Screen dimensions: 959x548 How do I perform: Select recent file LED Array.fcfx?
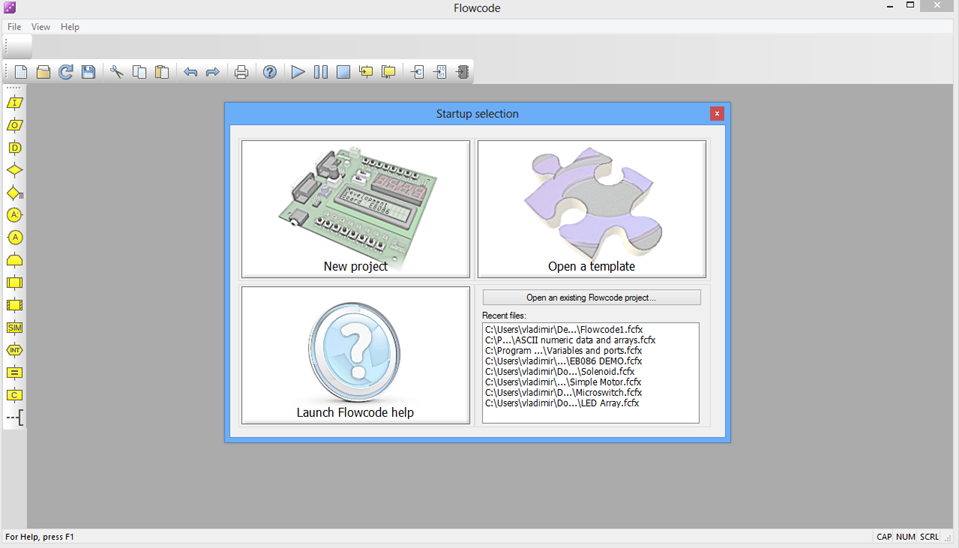(562, 403)
